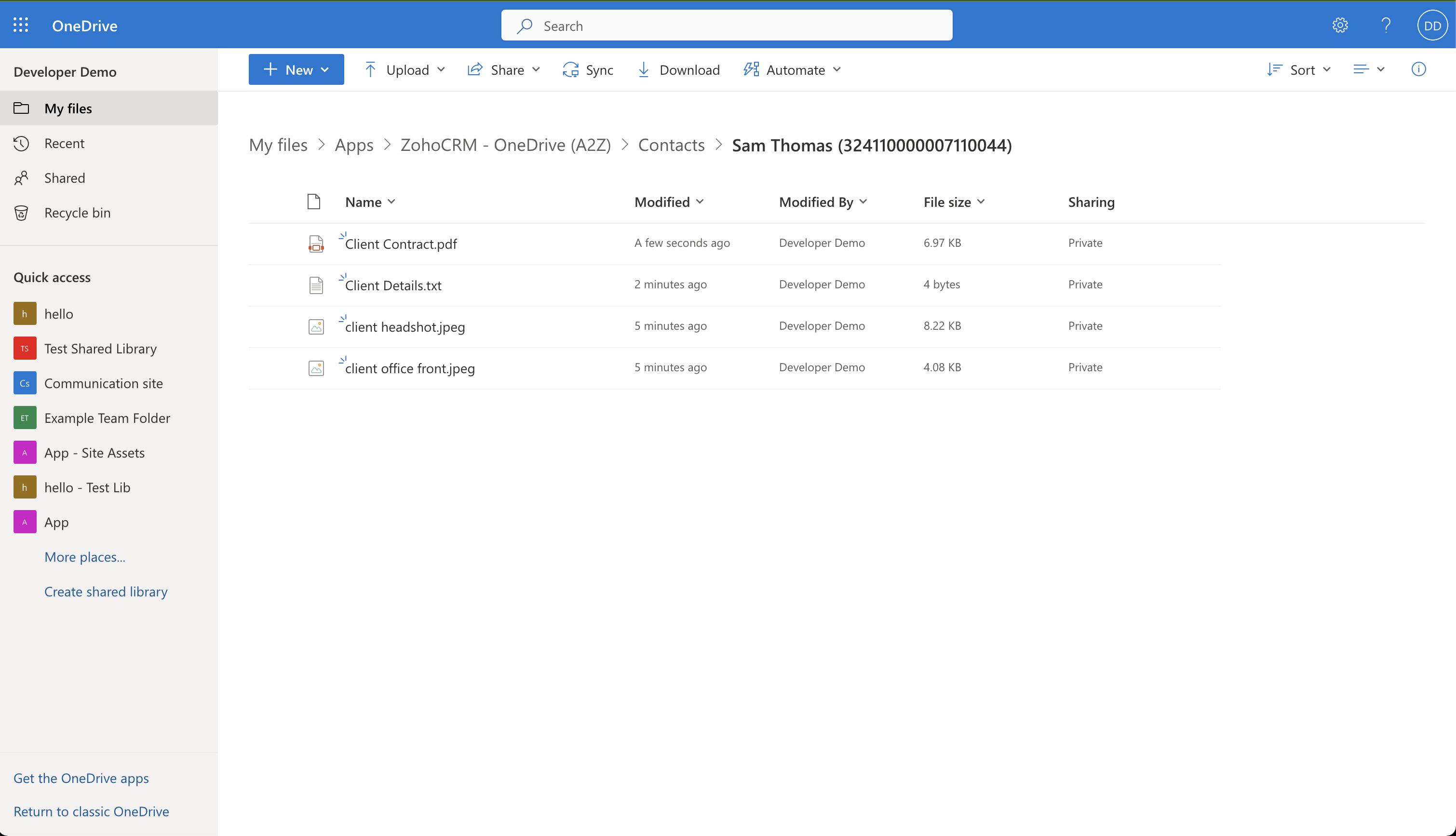Expand the Share dropdown
The image size is (1456, 836).
503,69
